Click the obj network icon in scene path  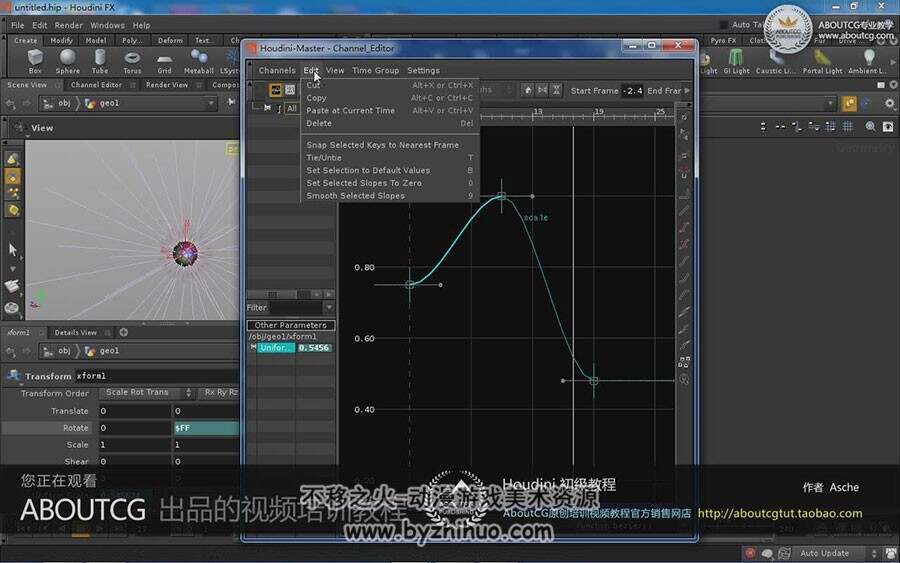[49, 103]
